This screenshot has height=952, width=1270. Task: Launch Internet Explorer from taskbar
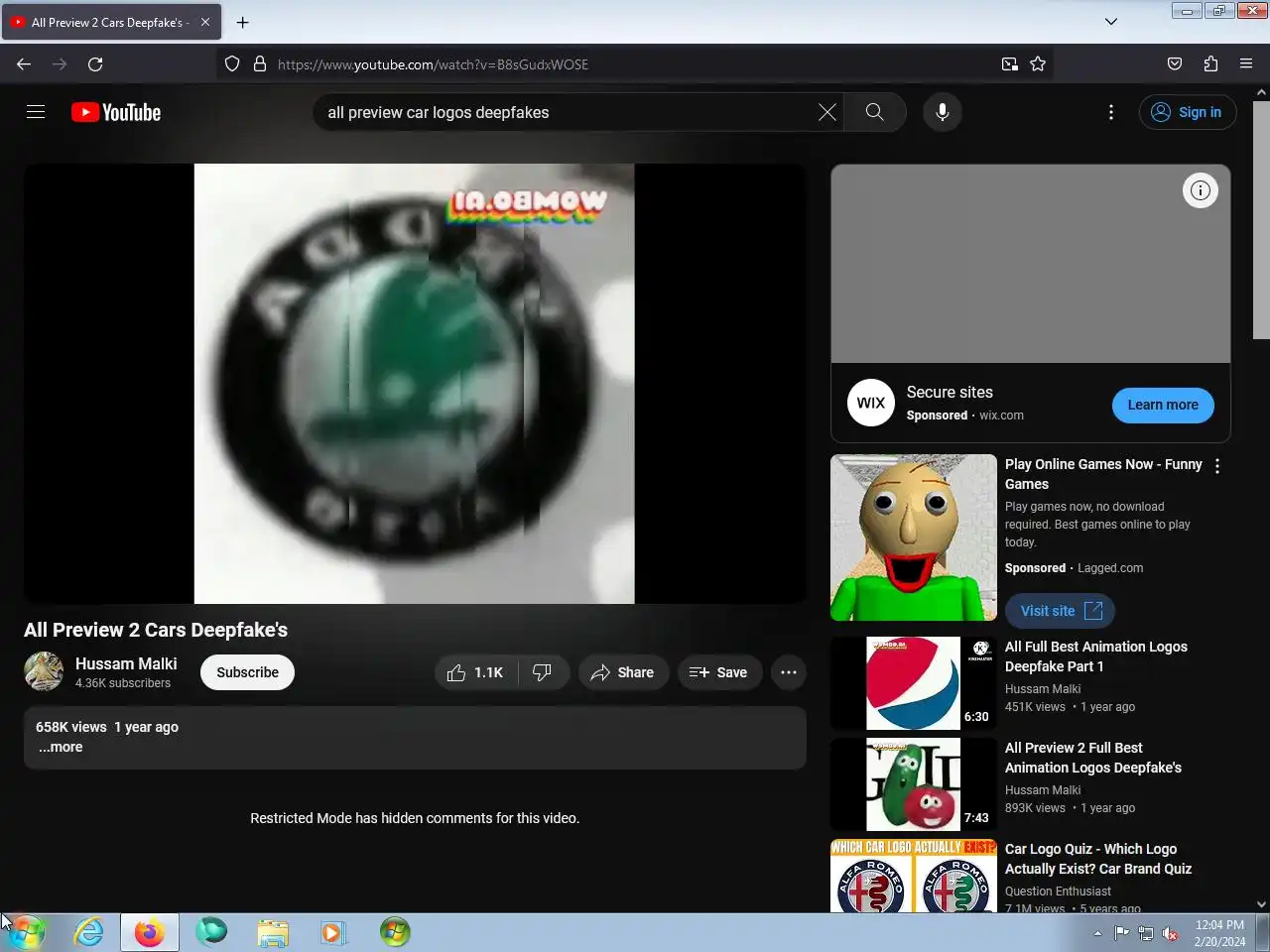coord(89,932)
